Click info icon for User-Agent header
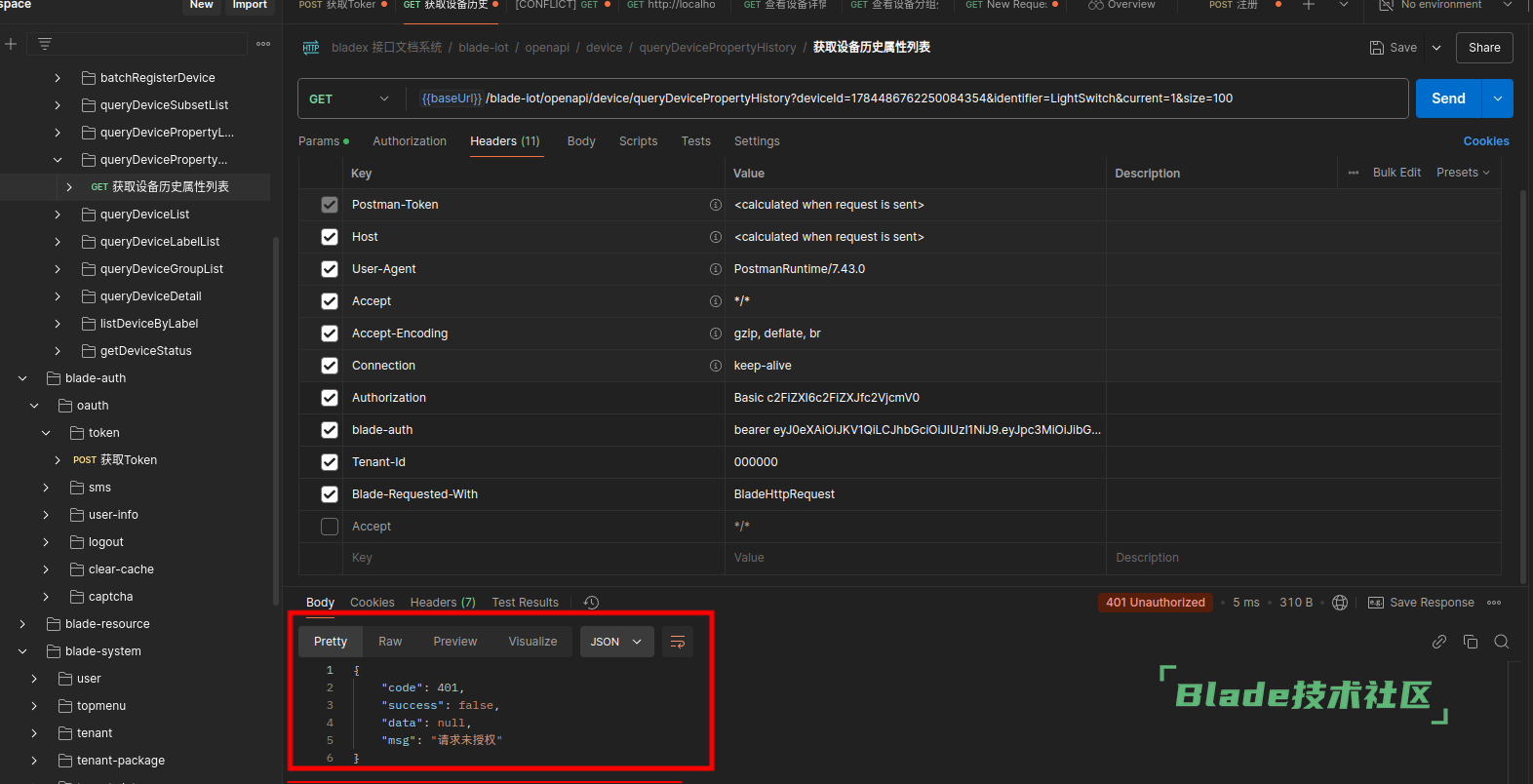This screenshot has height=784, width=1533. coord(716,269)
